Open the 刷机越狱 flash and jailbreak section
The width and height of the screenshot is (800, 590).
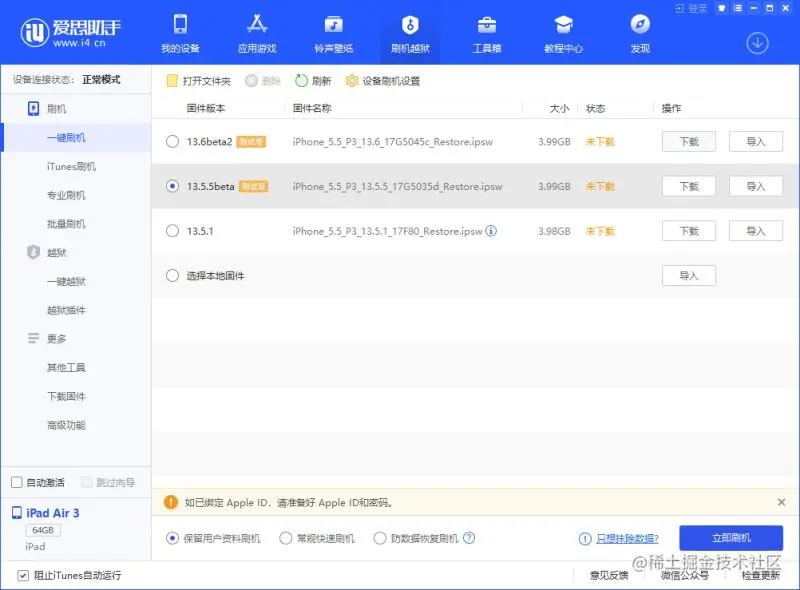coord(410,34)
